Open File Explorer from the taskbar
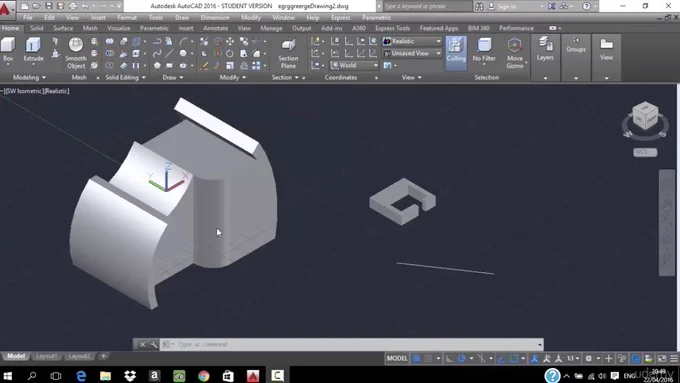Screen dimensions: 680x383 pyautogui.click(x=105, y=376)
